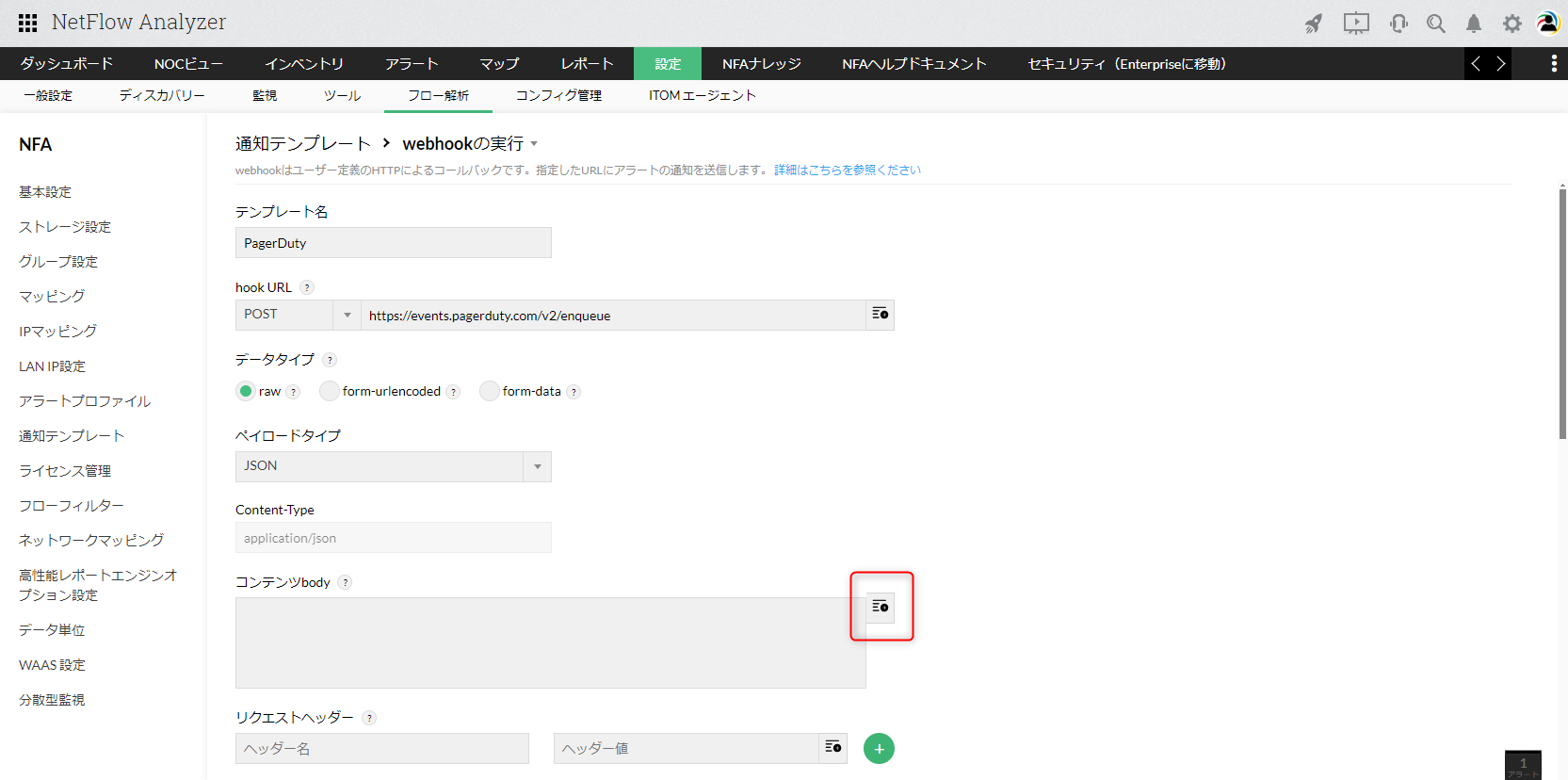Open グループ設定 in sidebar
The height and width of the screenshot is (780, 1568).
[x=58, y=262]
